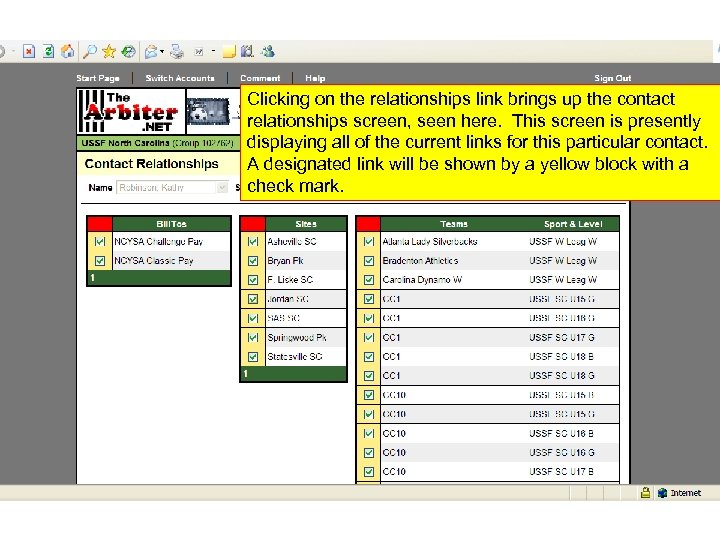Toggle the Jordan SC site checkbox
Screen dimensions: 720x540
pos(253,299)
